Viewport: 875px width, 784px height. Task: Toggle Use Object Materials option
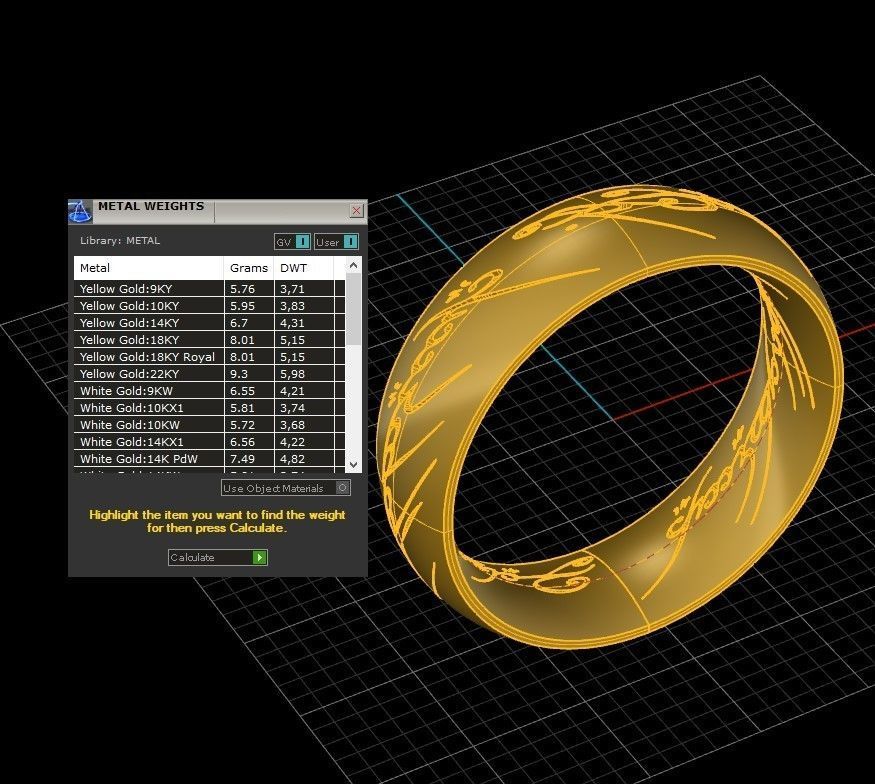286,488
